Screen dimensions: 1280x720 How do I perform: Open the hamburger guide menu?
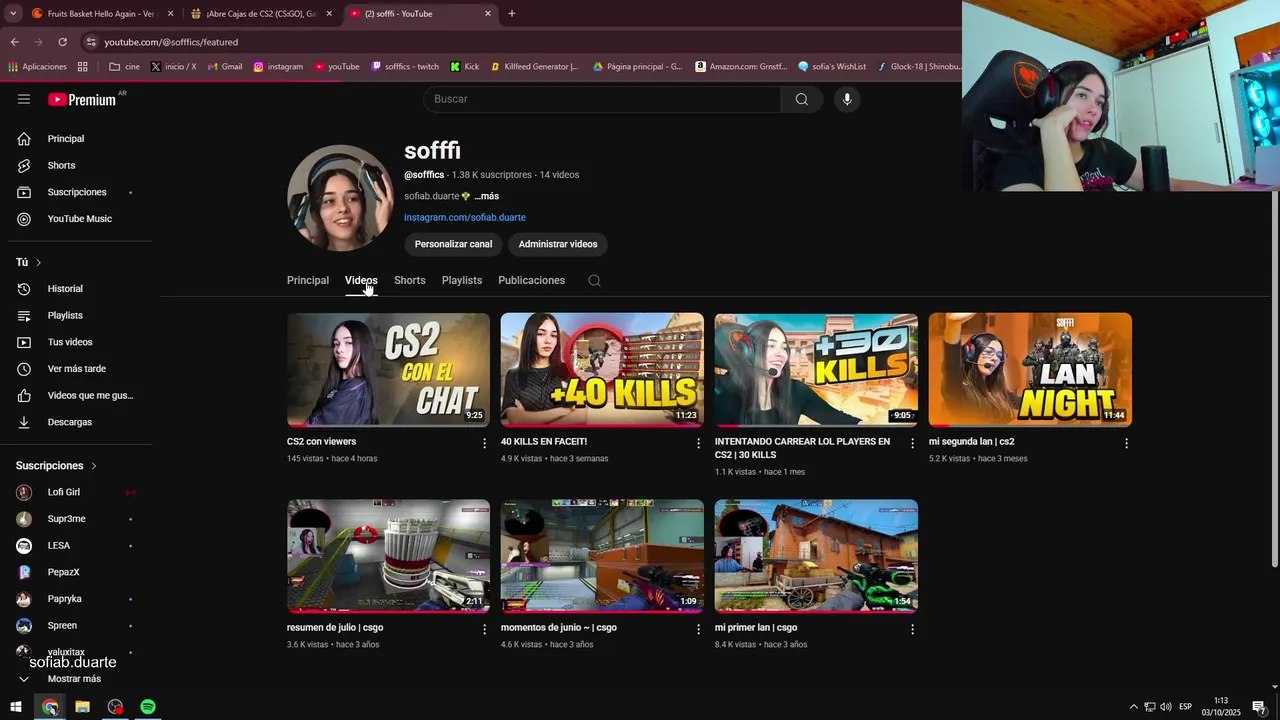coord(24,99)
